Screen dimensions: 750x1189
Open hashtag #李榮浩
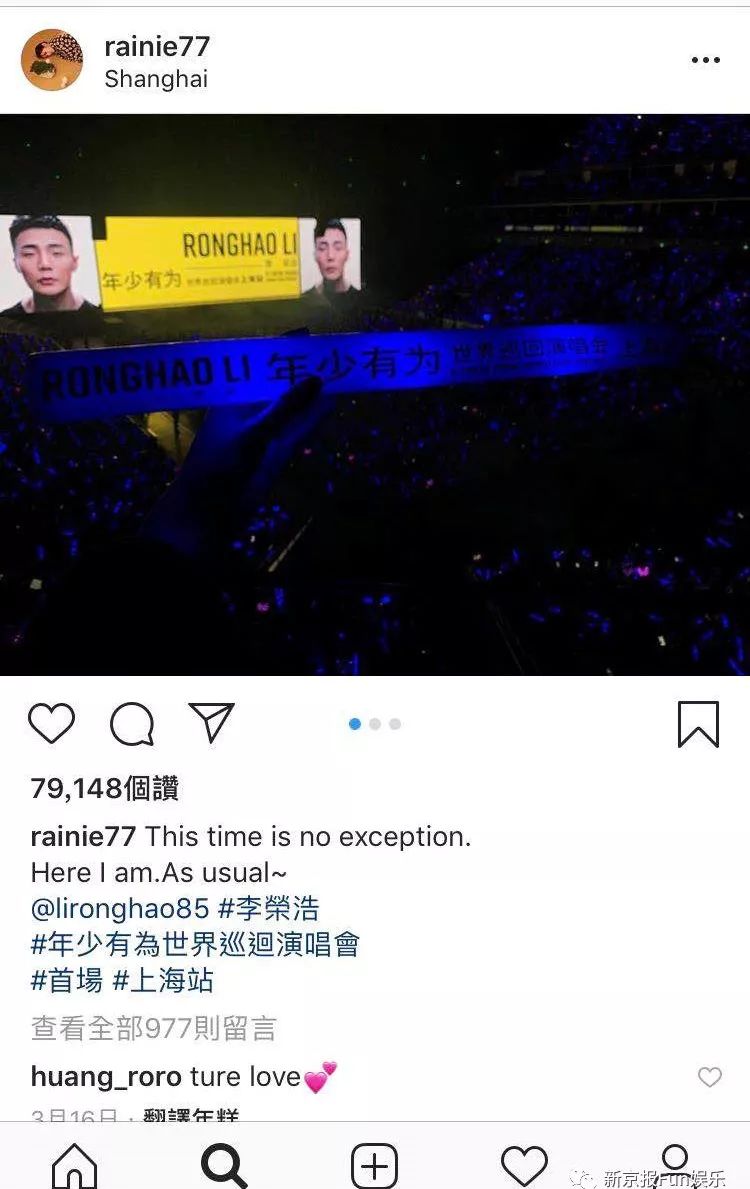pos(269,908)
